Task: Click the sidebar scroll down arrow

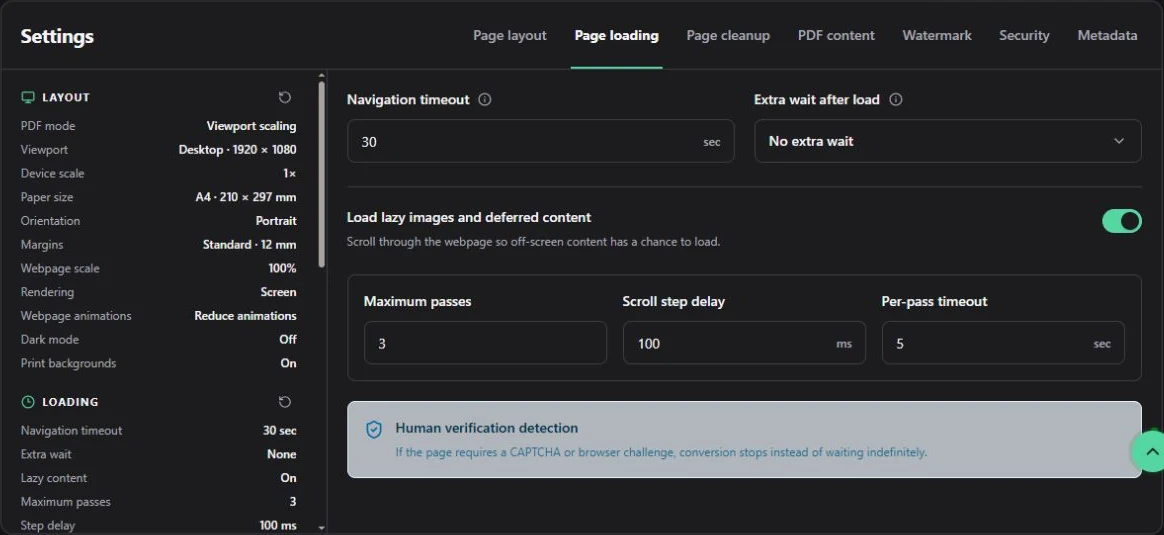Action: [321, 528]
